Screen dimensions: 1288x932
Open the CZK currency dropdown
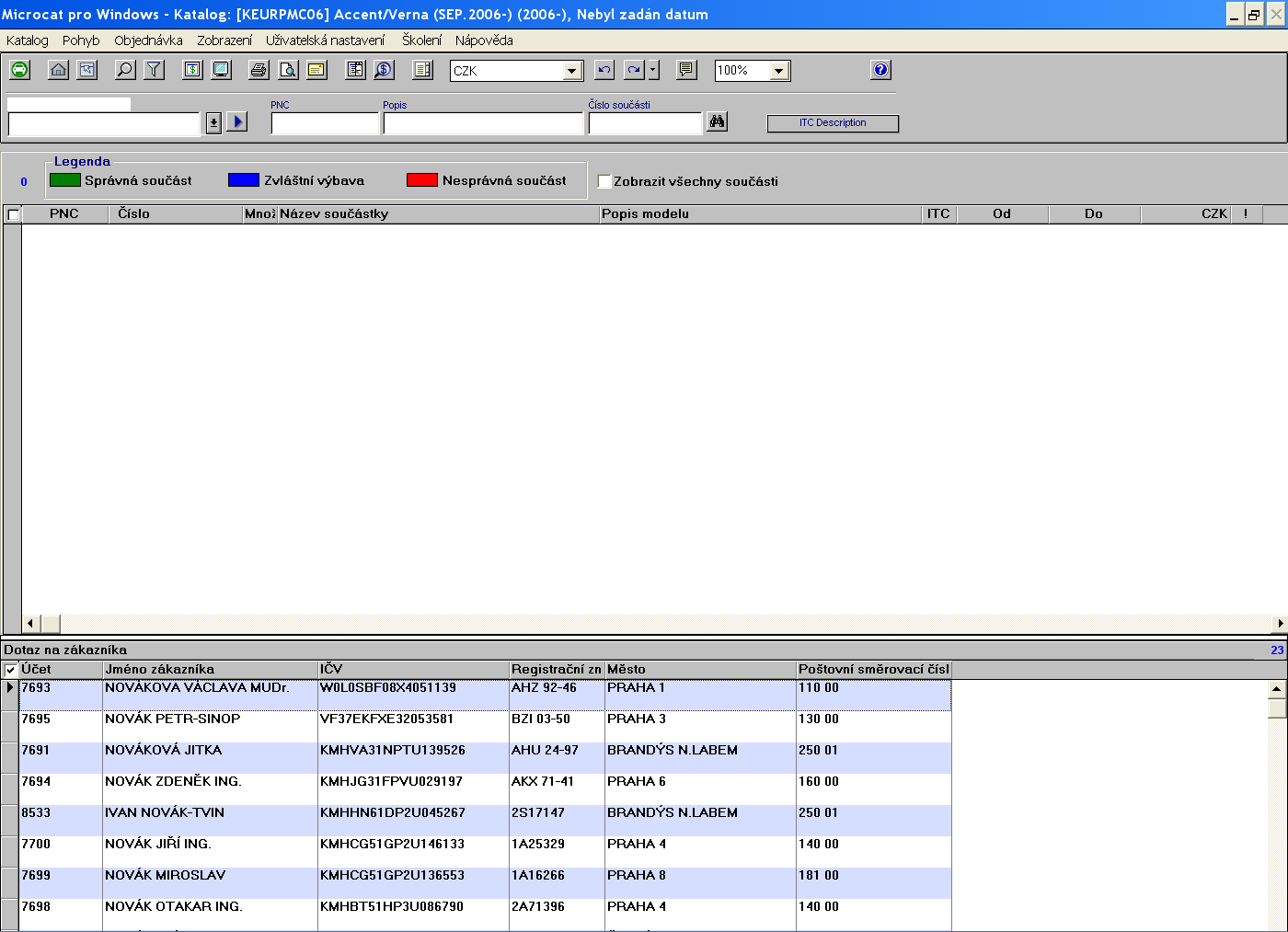pyautogui.click(x=572, y=71)
